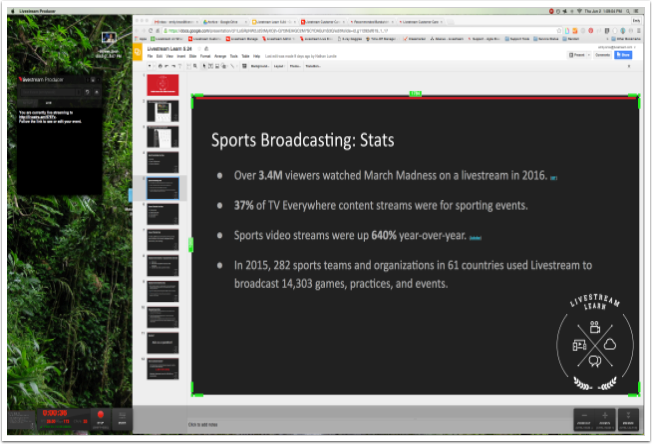
Task: Select the third slide thumbnail
Action: (163, 137)
